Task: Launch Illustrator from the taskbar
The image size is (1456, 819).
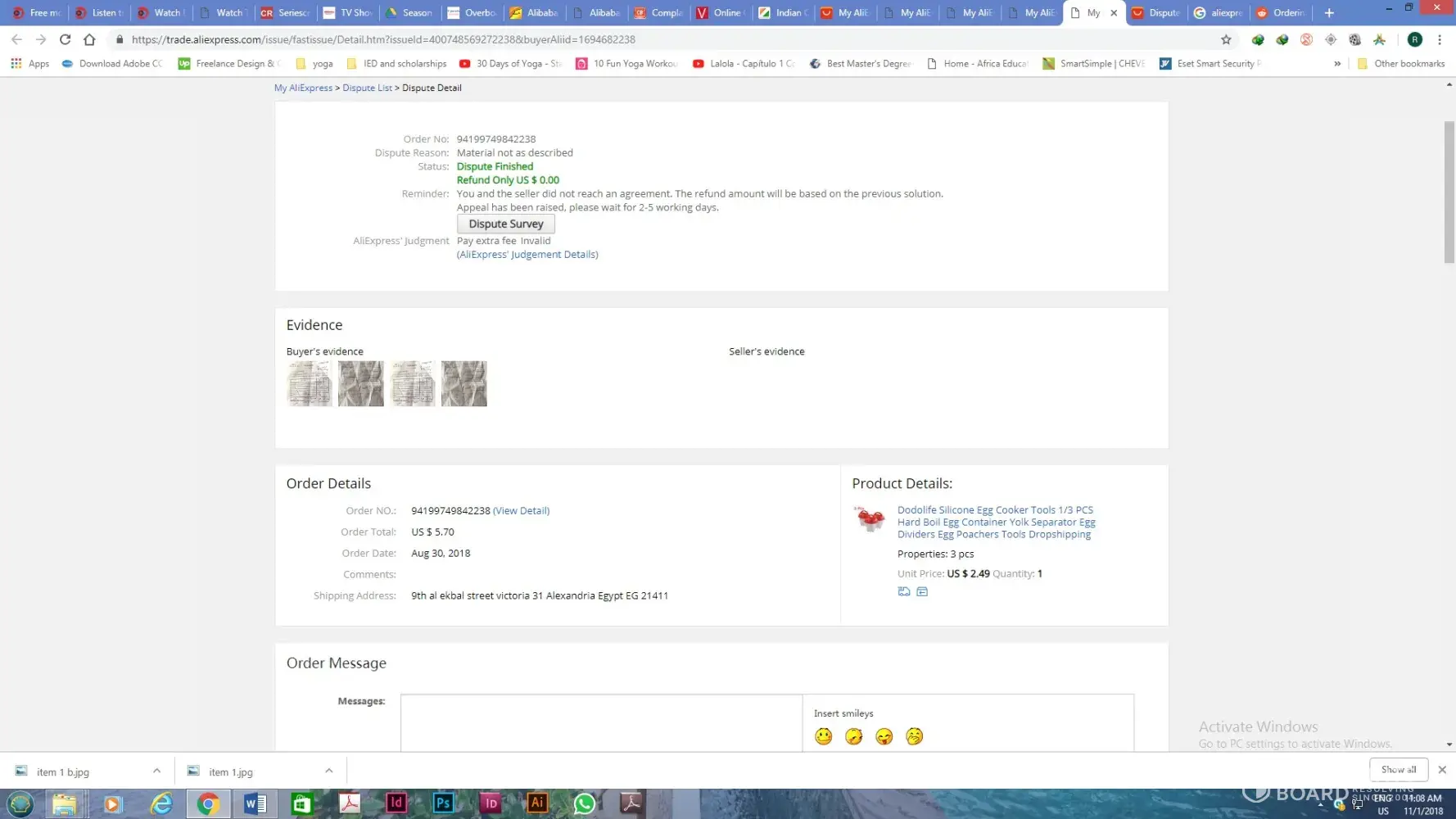Action: [x=537, y=803]
